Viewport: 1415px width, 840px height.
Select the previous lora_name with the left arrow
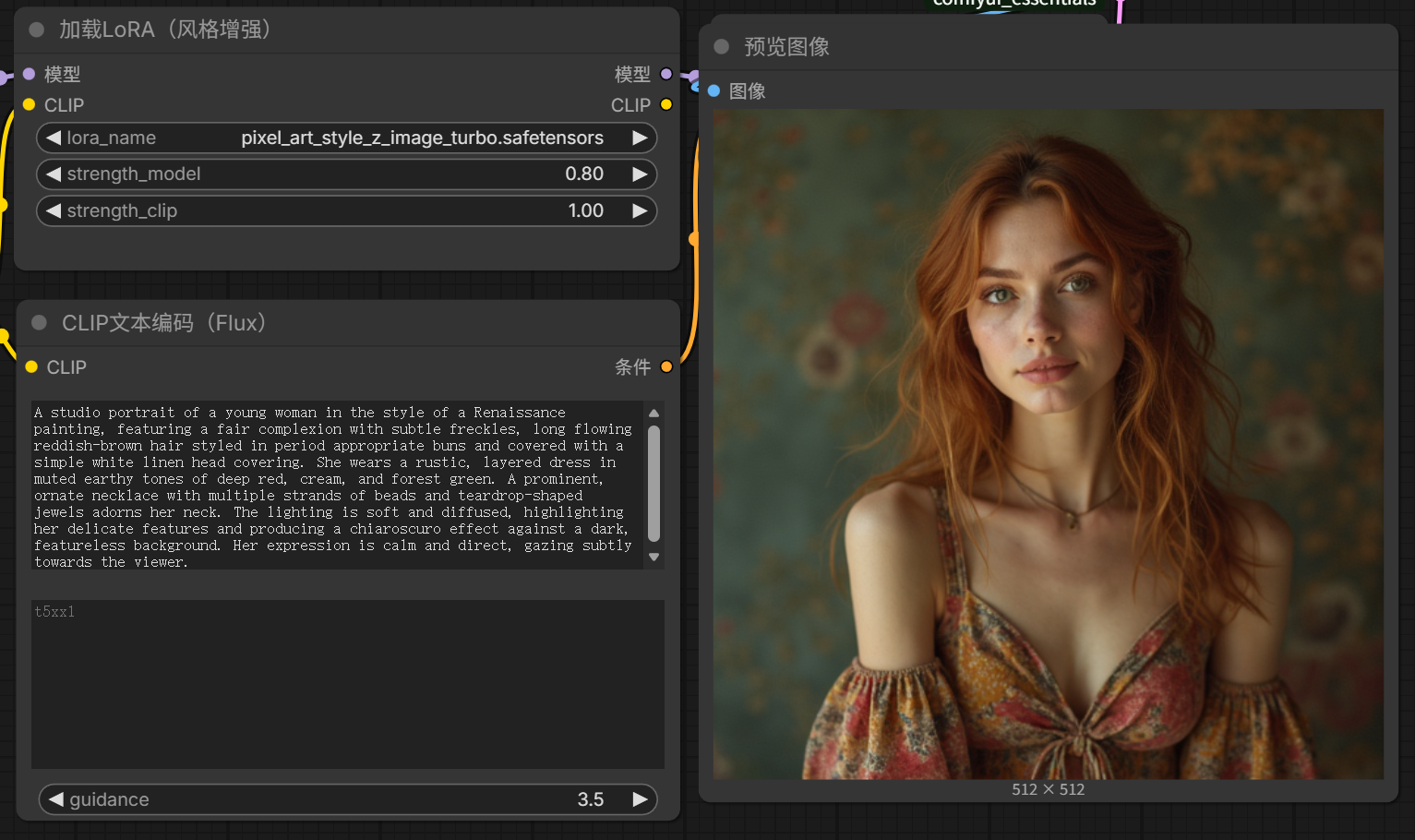pos(54,138)
